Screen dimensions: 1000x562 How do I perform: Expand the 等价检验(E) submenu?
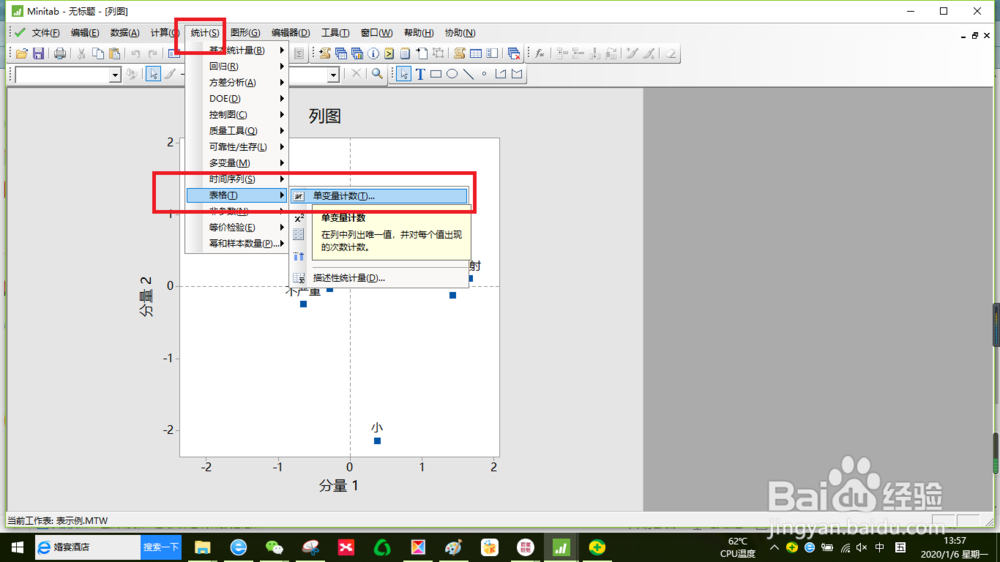[237, 227]
